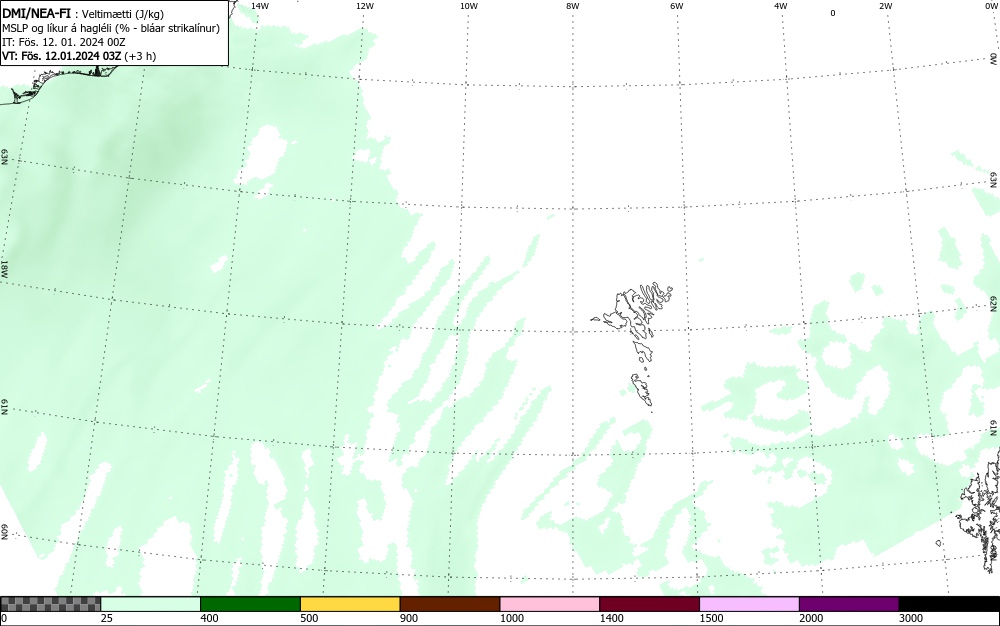1000x626 pixels.
Task: Click the 8W longitude label
Action: pyautogui.click(x=573, y=6)
